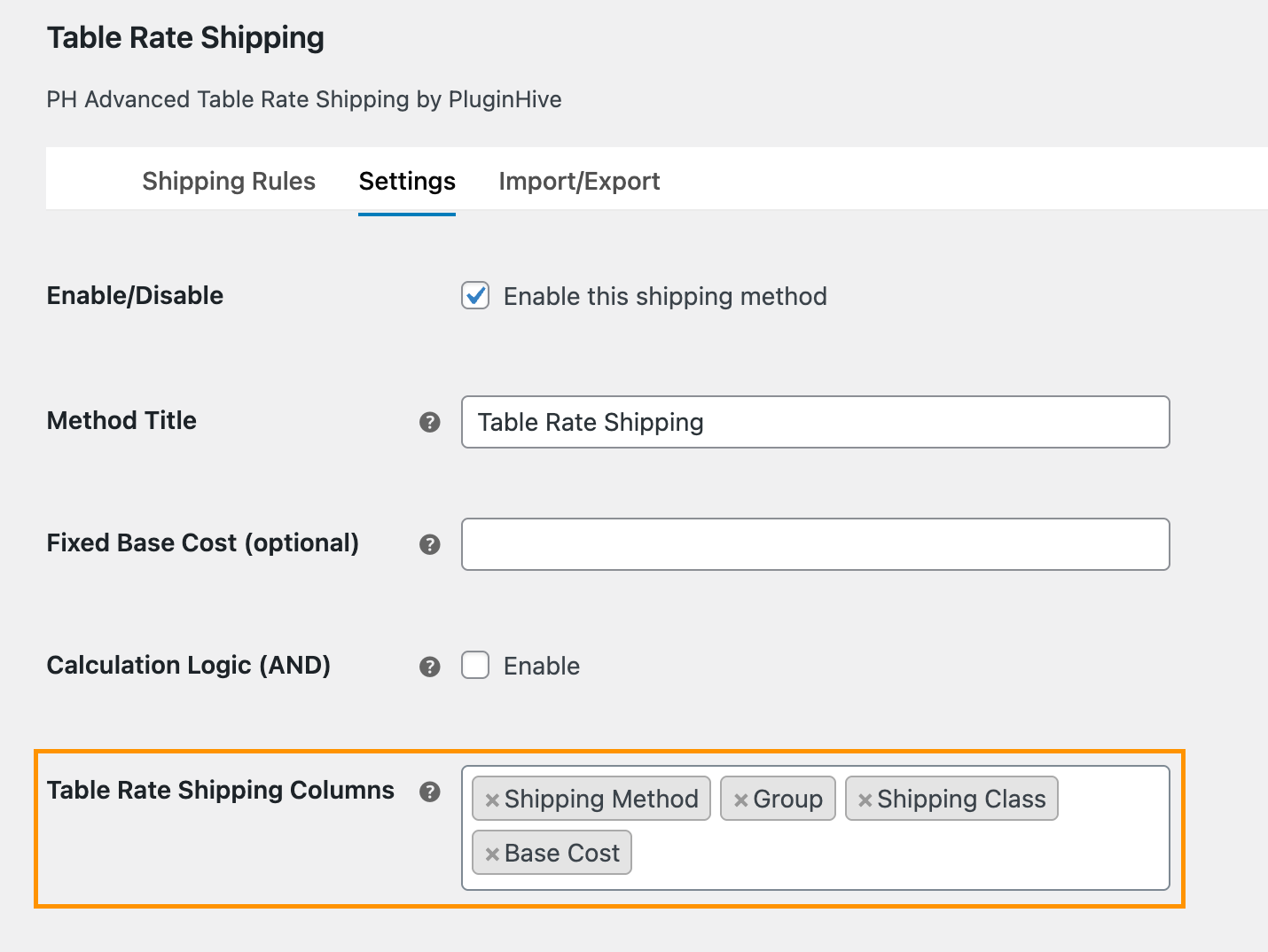
Task: Enable the Calculation Logic (AND) checkbox
Action: point(475,666)
